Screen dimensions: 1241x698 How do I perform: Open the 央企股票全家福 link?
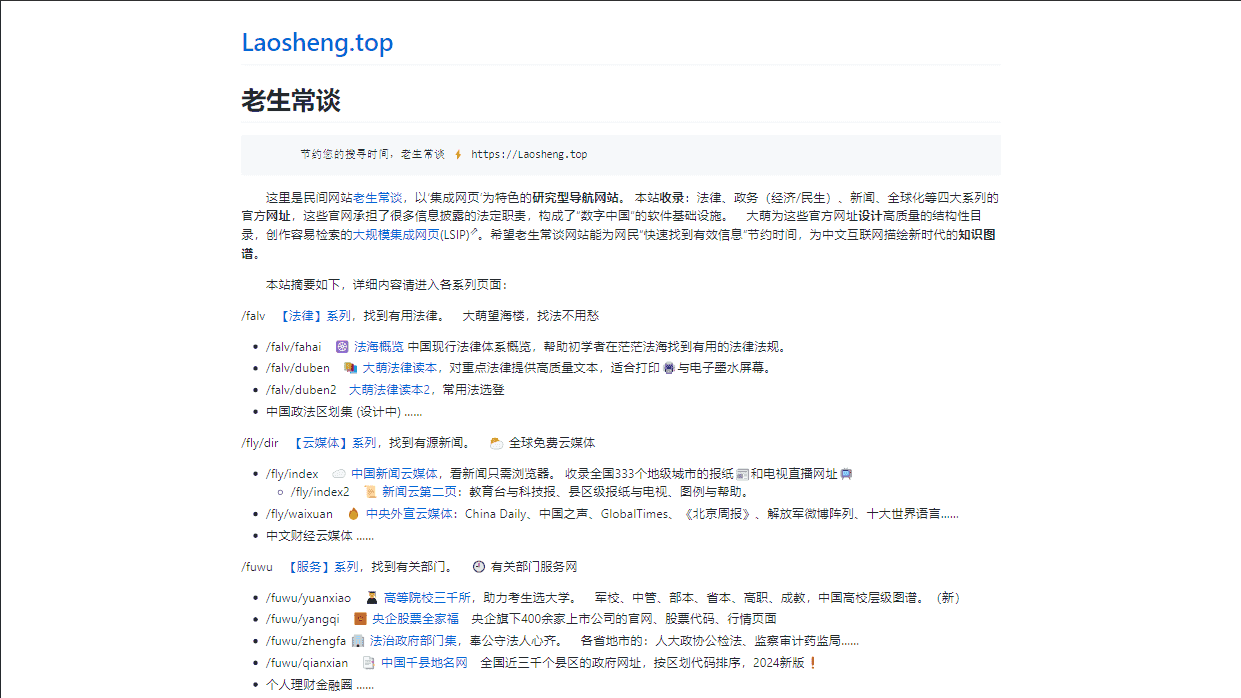tap(415, 619)
